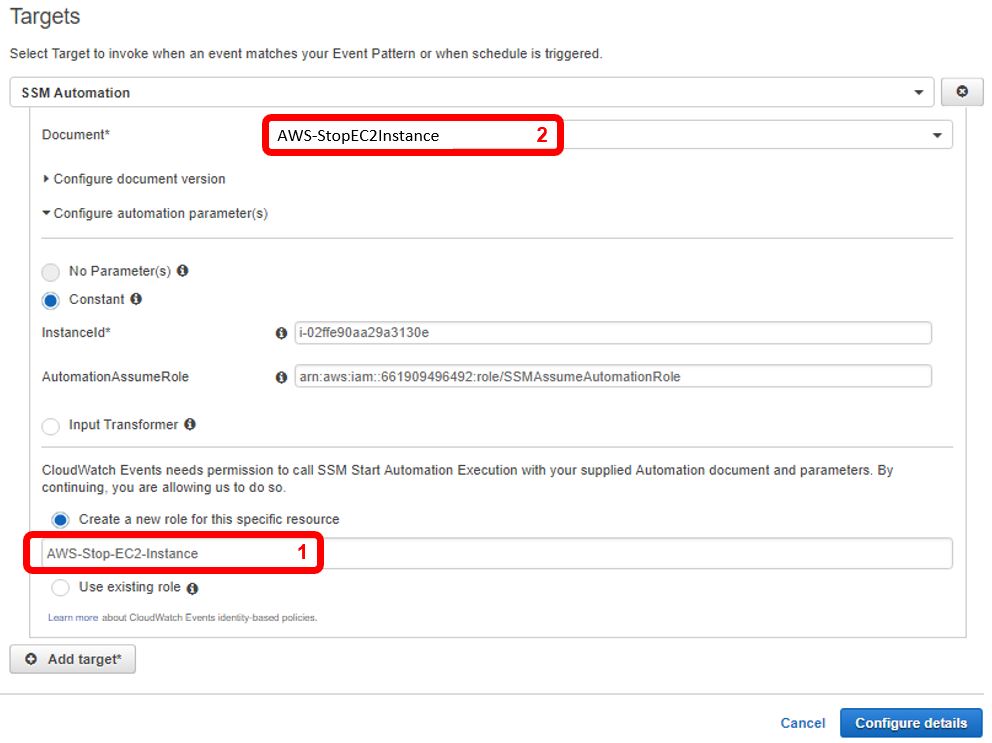The height and width of the screenshot is (743, 992).
Task: Click the Add target button
Action: tap(72, 660)
